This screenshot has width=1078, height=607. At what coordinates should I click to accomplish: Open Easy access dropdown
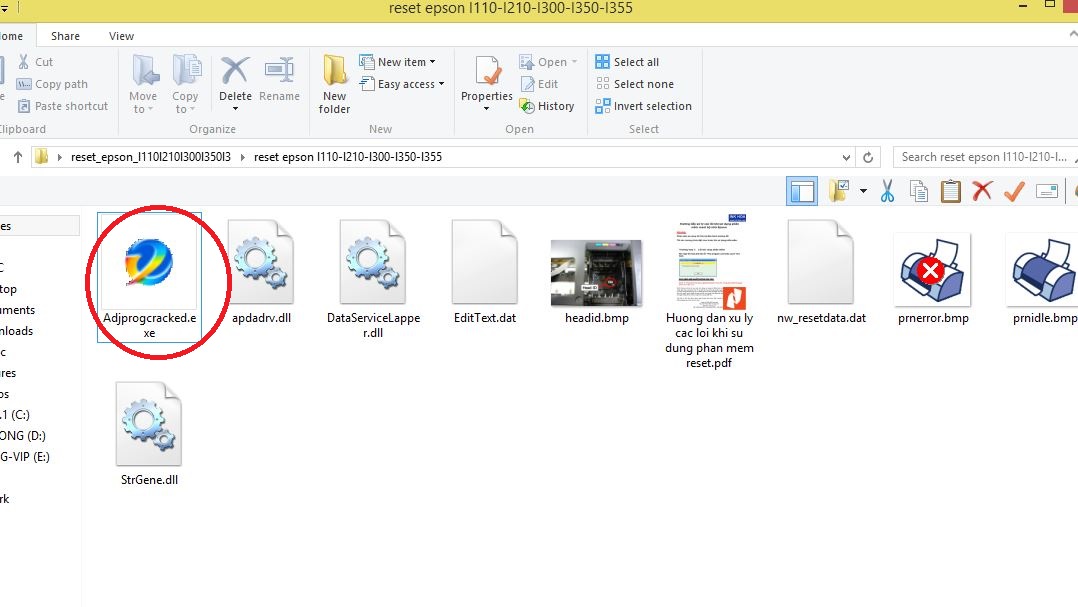tap(402, 84)
